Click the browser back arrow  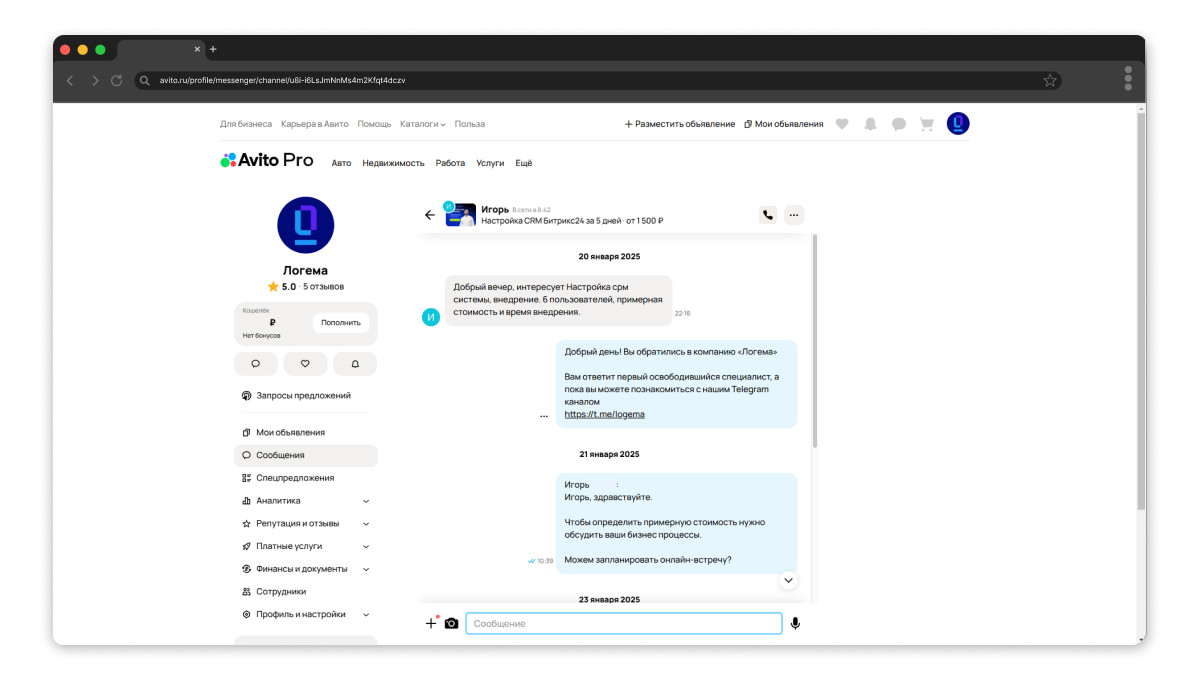pyautogui.click(x=70, y=80)
